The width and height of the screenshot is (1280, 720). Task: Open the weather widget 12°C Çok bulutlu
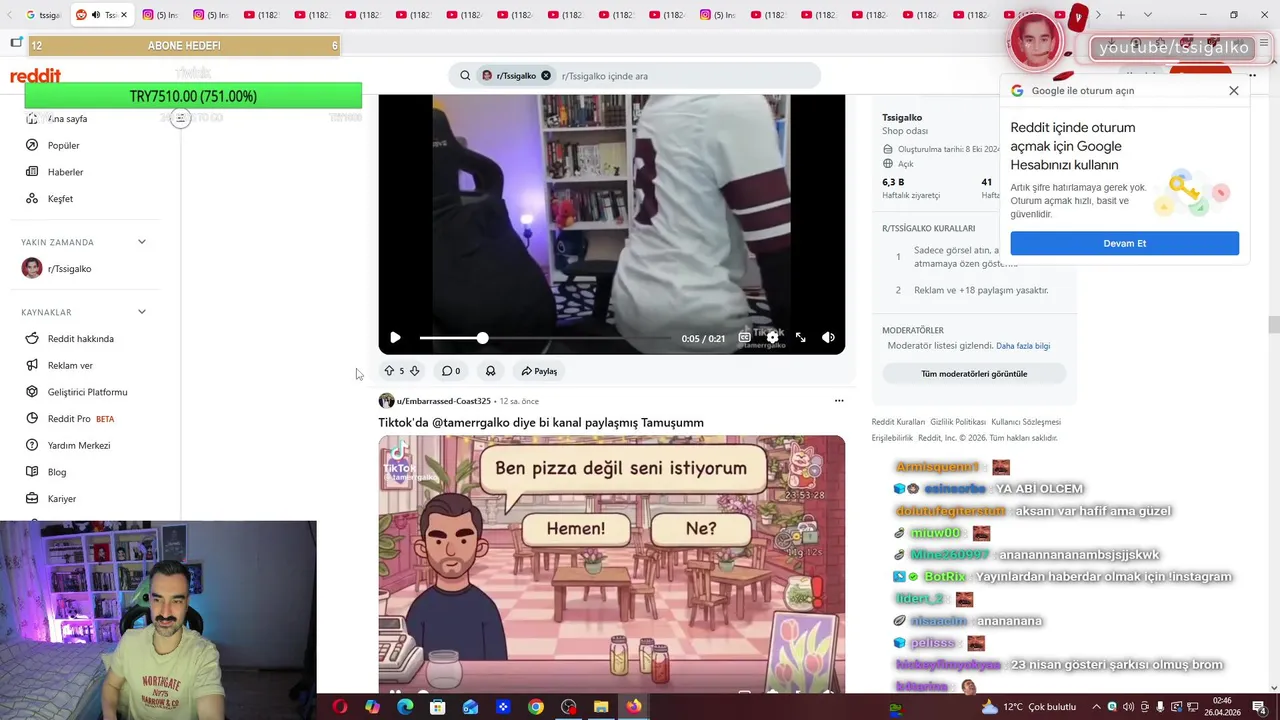click(x=1027, y=707)
